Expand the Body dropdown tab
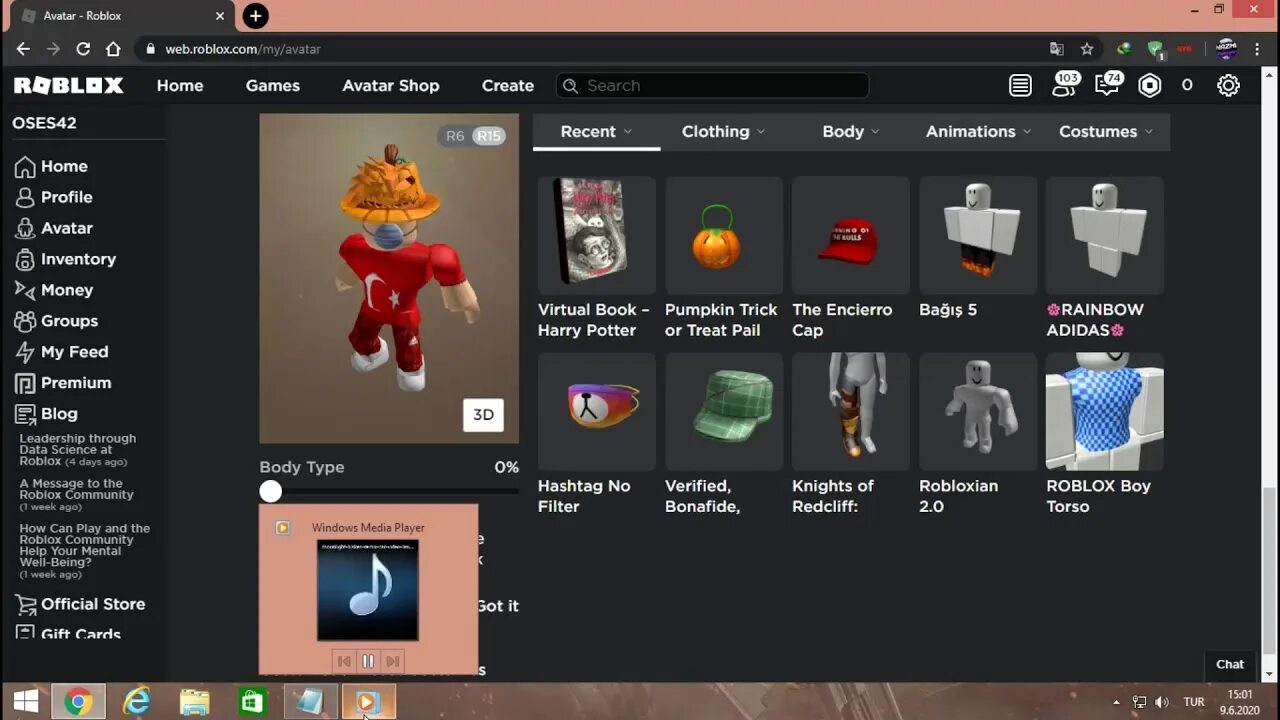Image resolution: width=1280 pixels, height=720 pixels. click(x=851, y=131)
